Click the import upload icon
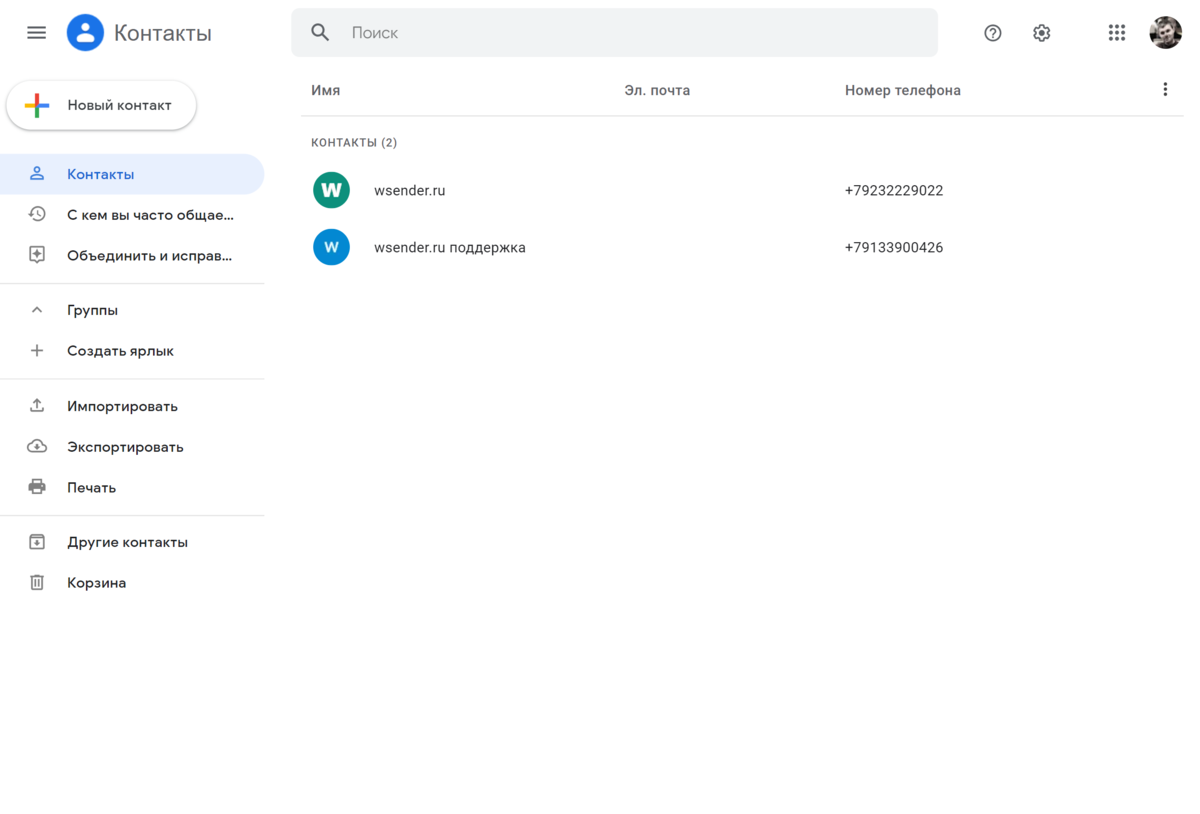Screen dimensions: 1200x814 [37, 405]
